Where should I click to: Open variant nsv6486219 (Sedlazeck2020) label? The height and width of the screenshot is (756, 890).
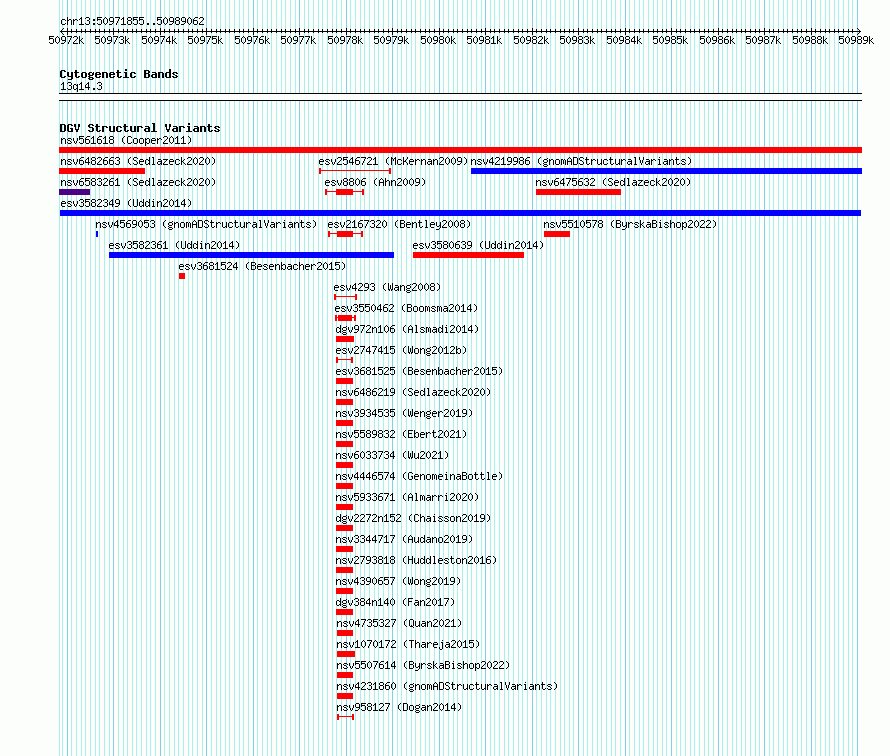point(413,392)
